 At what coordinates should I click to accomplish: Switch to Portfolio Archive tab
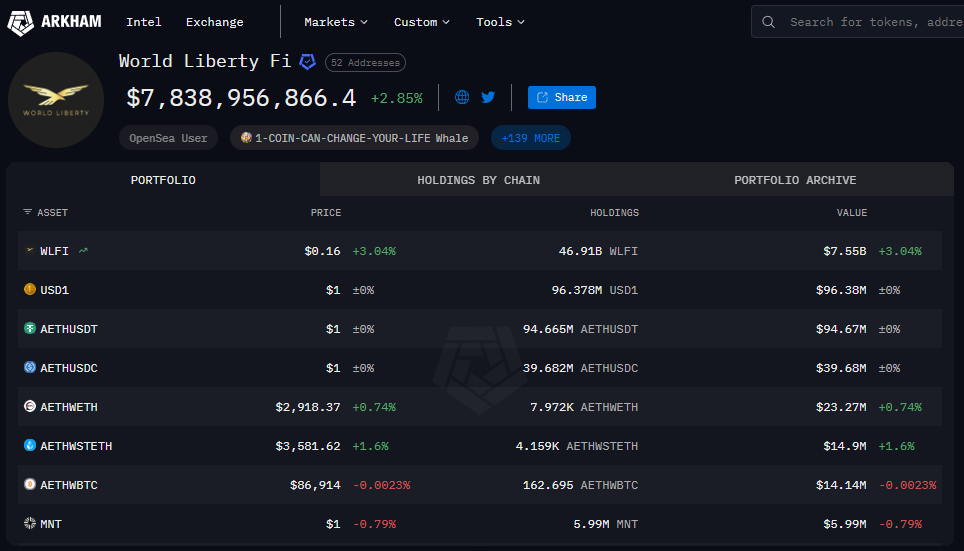coord(795,180)
